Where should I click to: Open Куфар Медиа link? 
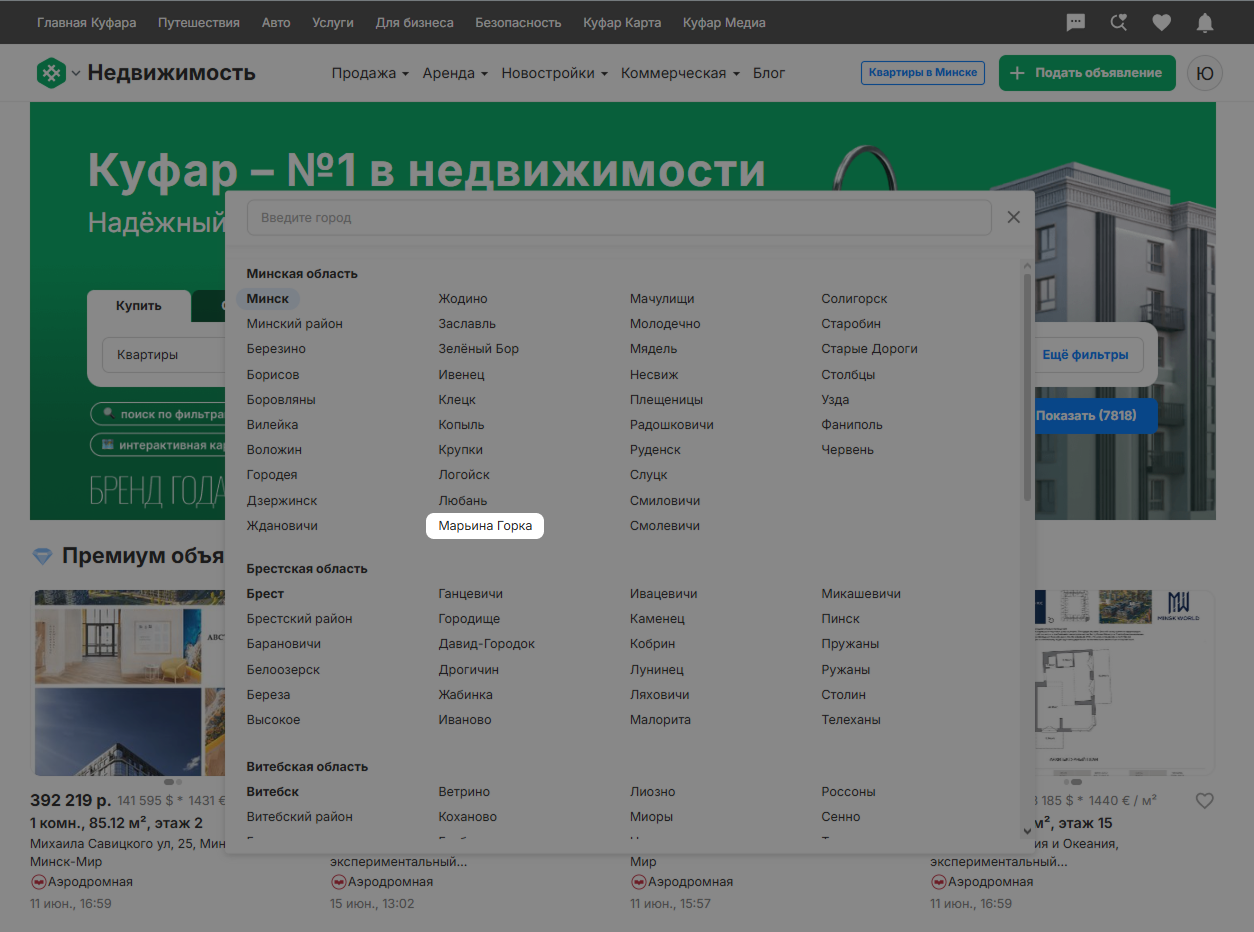tap(724, 22)
